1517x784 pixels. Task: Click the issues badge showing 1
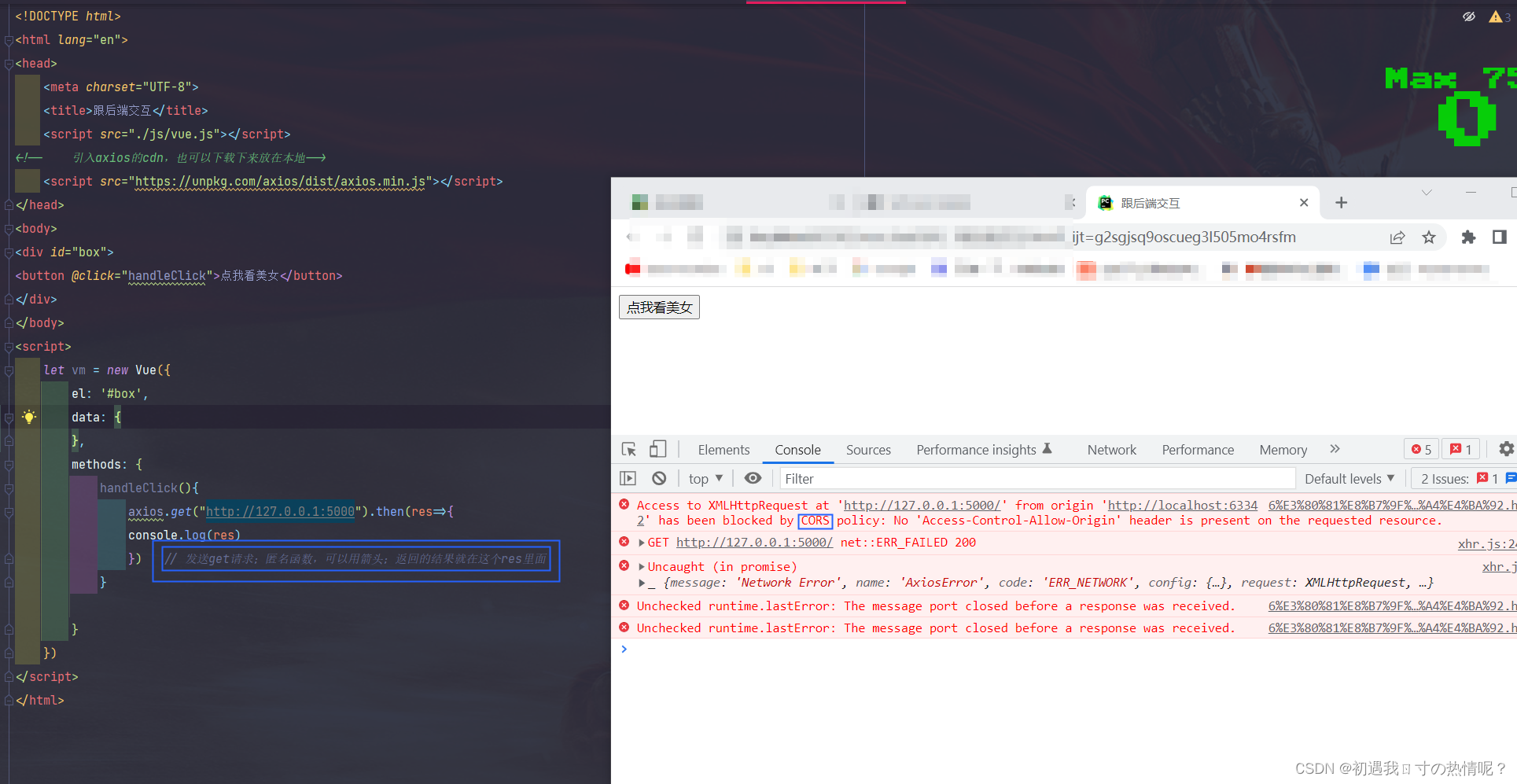pos(1461,449)
